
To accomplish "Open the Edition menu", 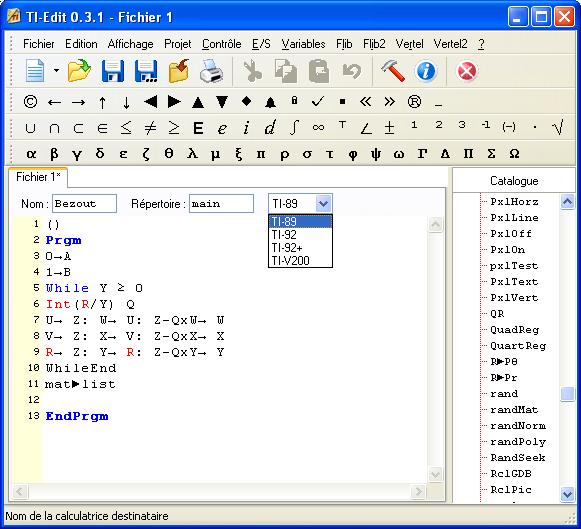I will coord(81,44).
